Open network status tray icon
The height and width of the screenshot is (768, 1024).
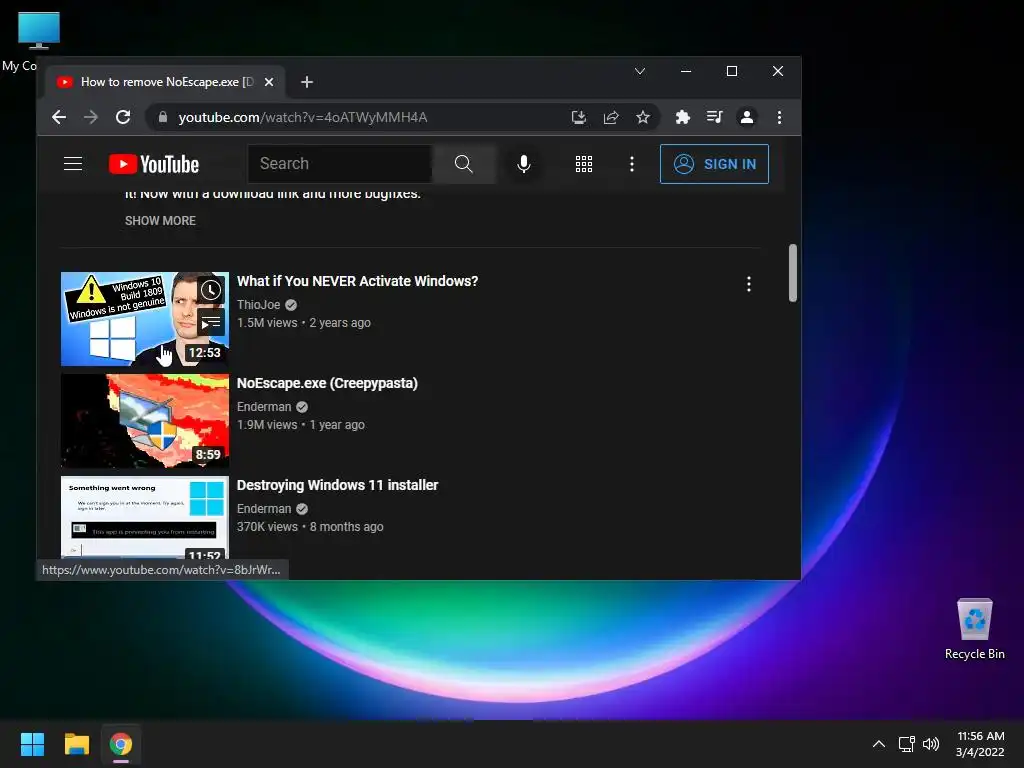(906, 744)
